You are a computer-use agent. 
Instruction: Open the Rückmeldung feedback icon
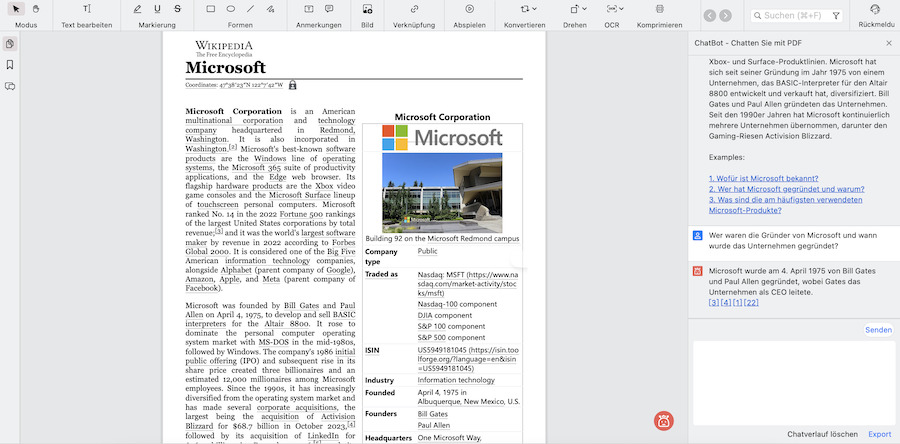pyautogui.click(x=875, y=9)
